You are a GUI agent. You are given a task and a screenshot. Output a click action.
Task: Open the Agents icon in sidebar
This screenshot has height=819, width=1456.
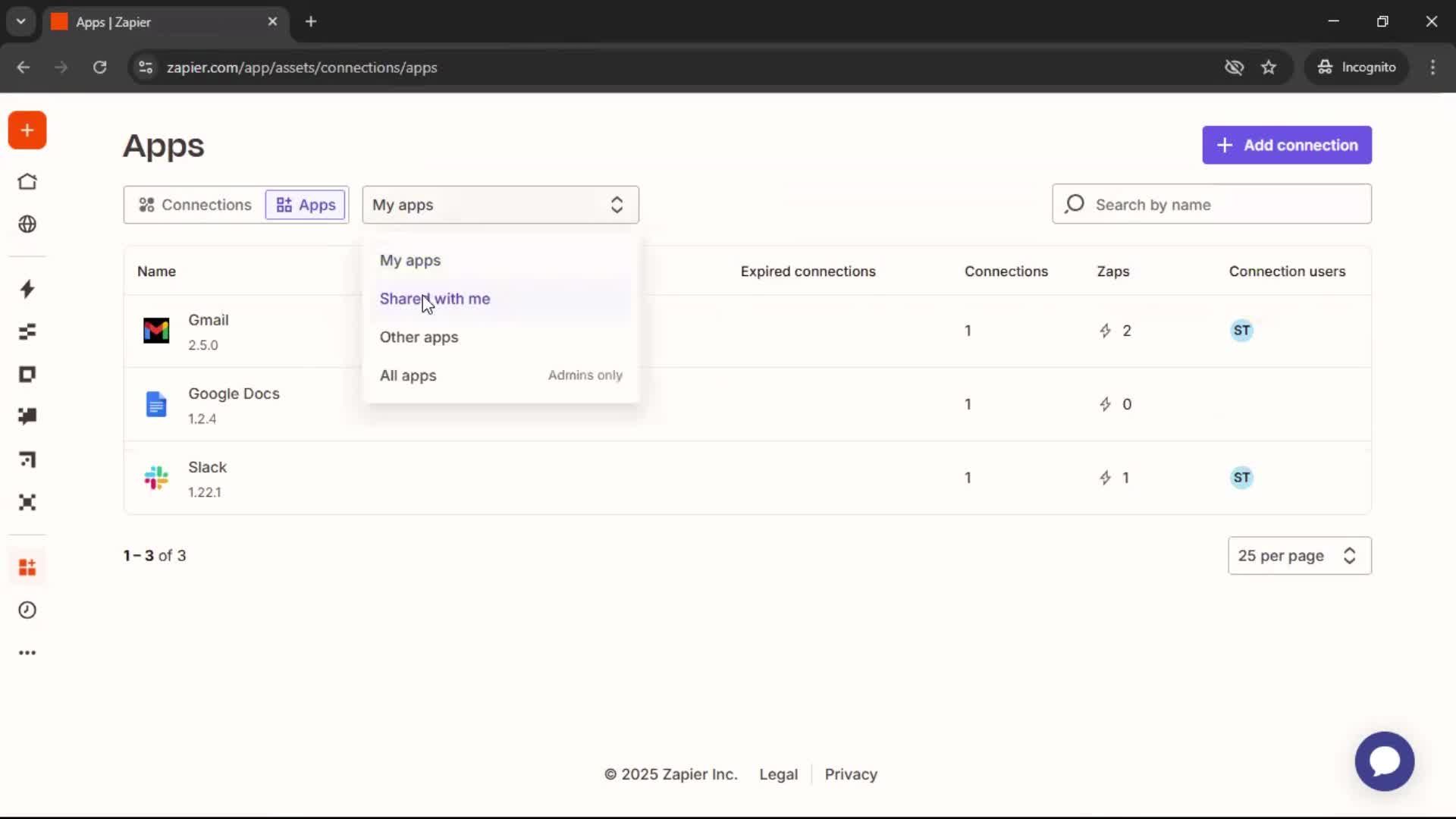point(27,502)
